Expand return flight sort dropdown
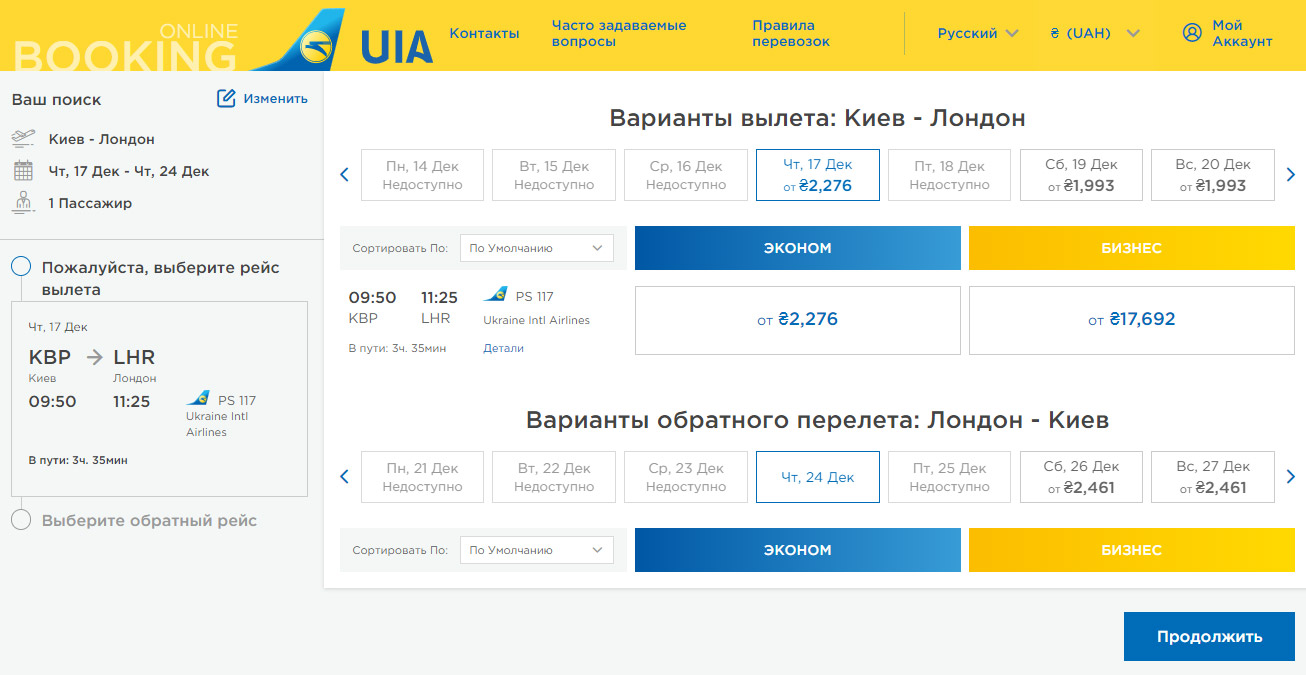This screenshot has width=1306, height=675. [x=536, y=550]
